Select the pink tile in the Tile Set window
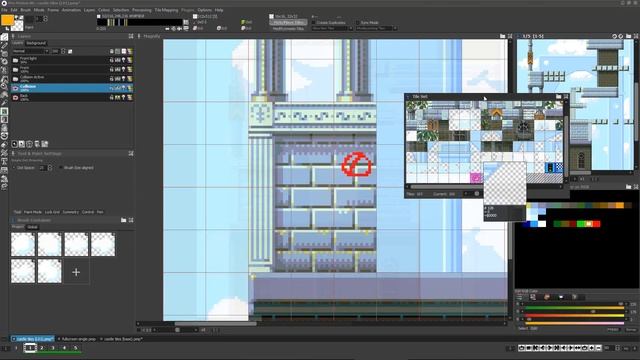640x360 pixels. pos(476,178)
